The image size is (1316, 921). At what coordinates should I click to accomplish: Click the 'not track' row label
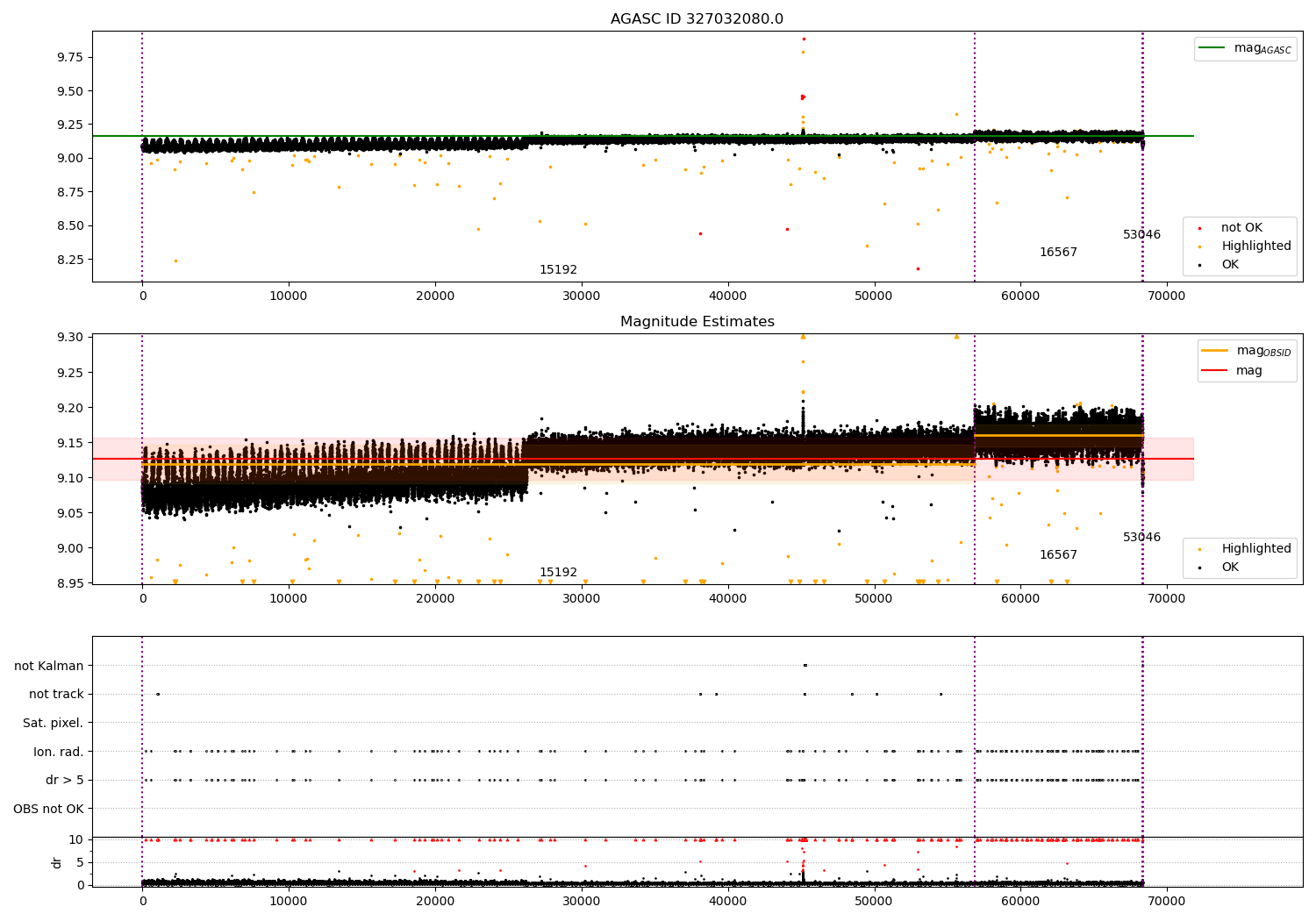point(56,695)
